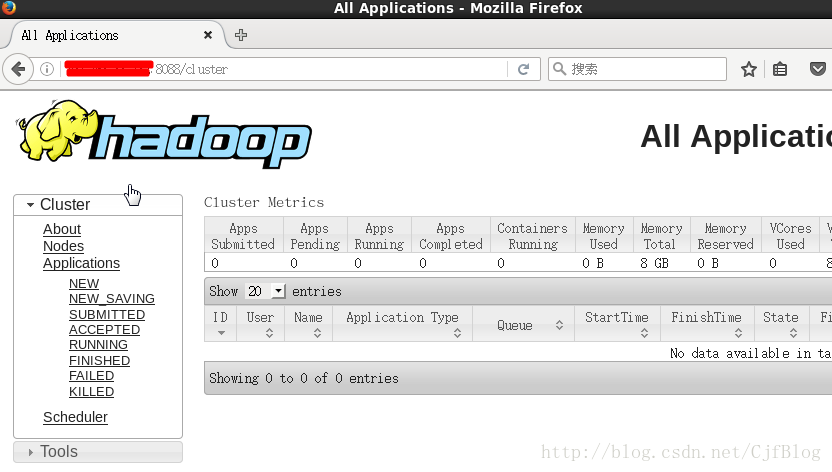Open the site information icon in address bar
The width and height of the screenshot is (832, 472).
[47, 69]
